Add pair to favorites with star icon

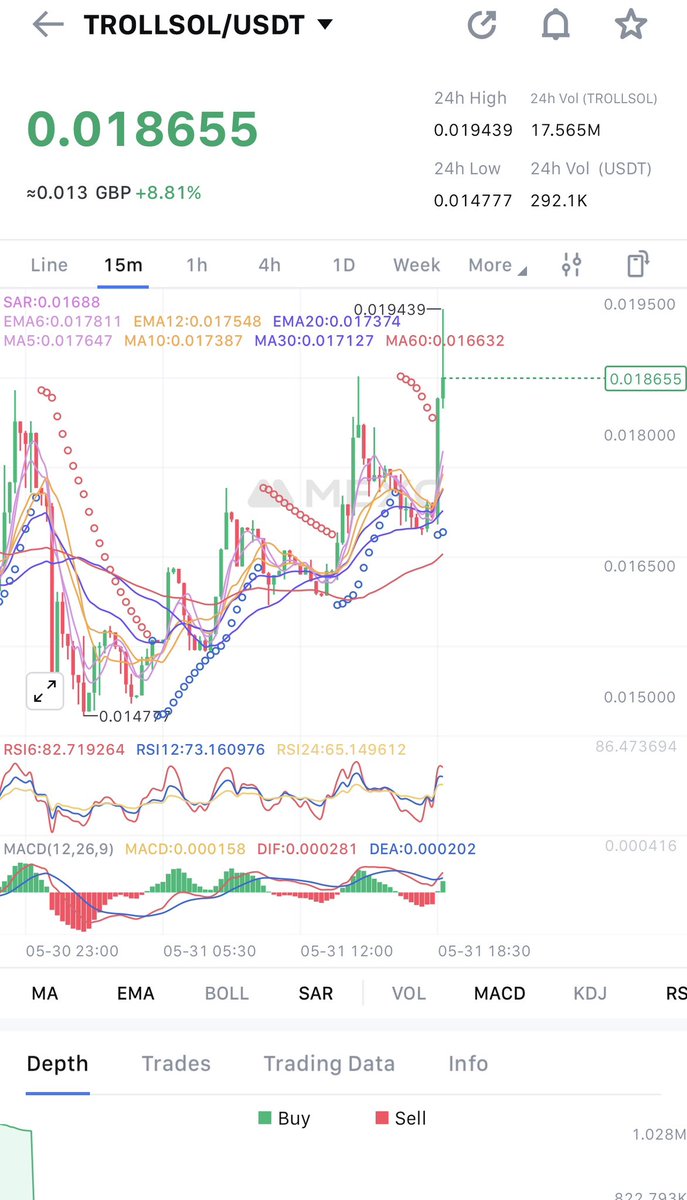[x=630, y=24]
